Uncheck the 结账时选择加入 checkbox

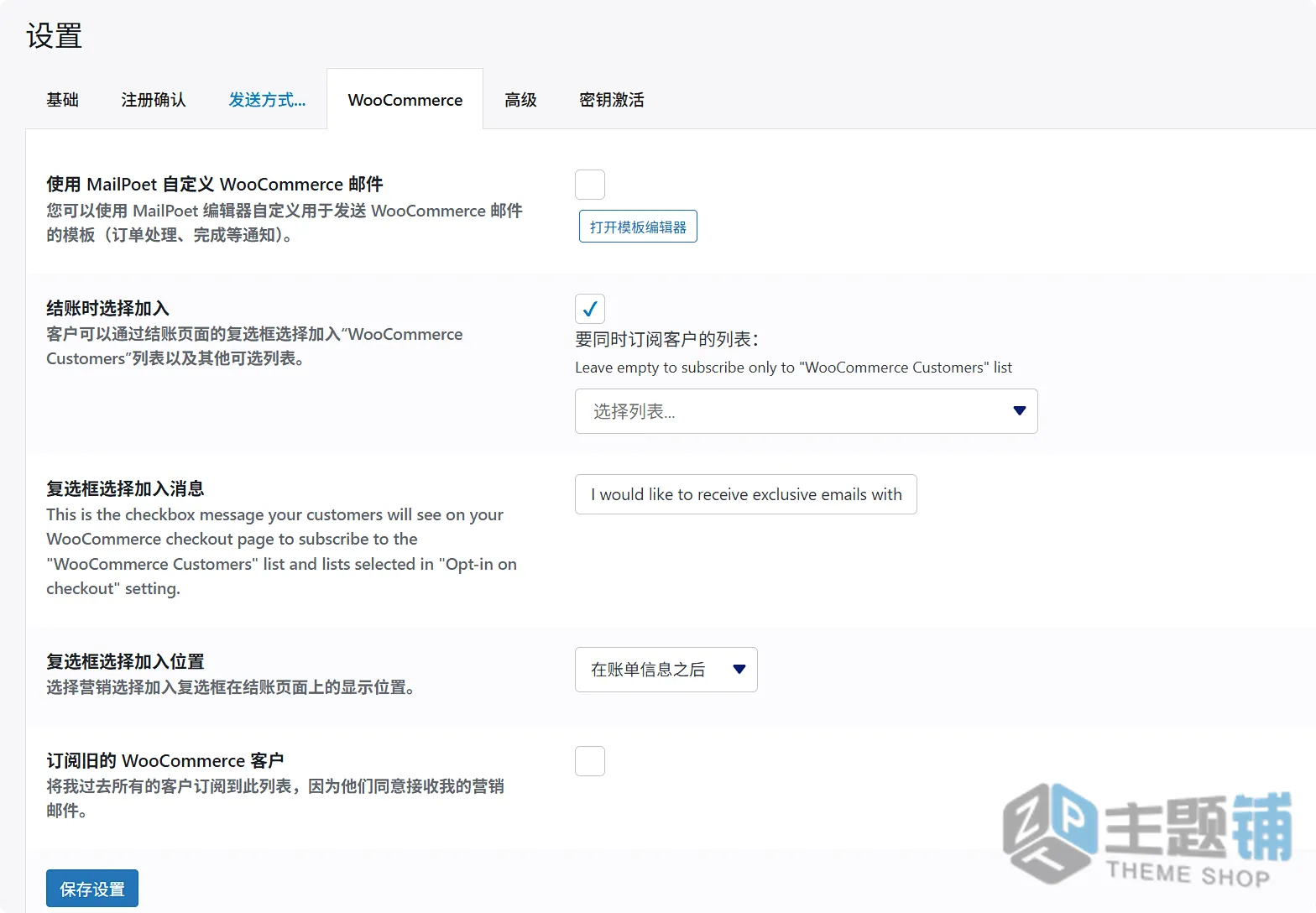(x=590, y=309)
